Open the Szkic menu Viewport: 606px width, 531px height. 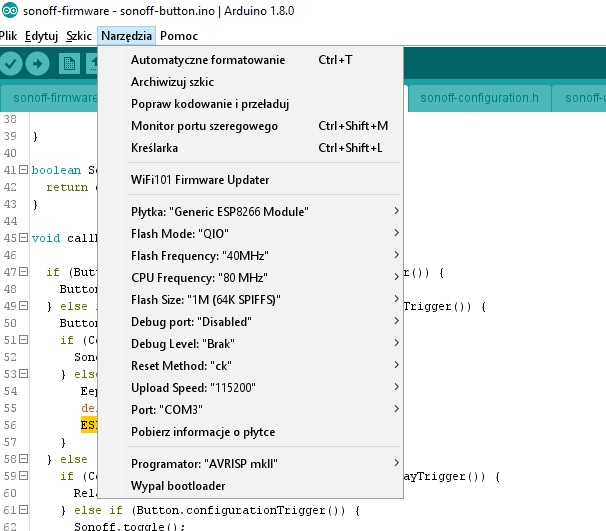pos(79,36)
